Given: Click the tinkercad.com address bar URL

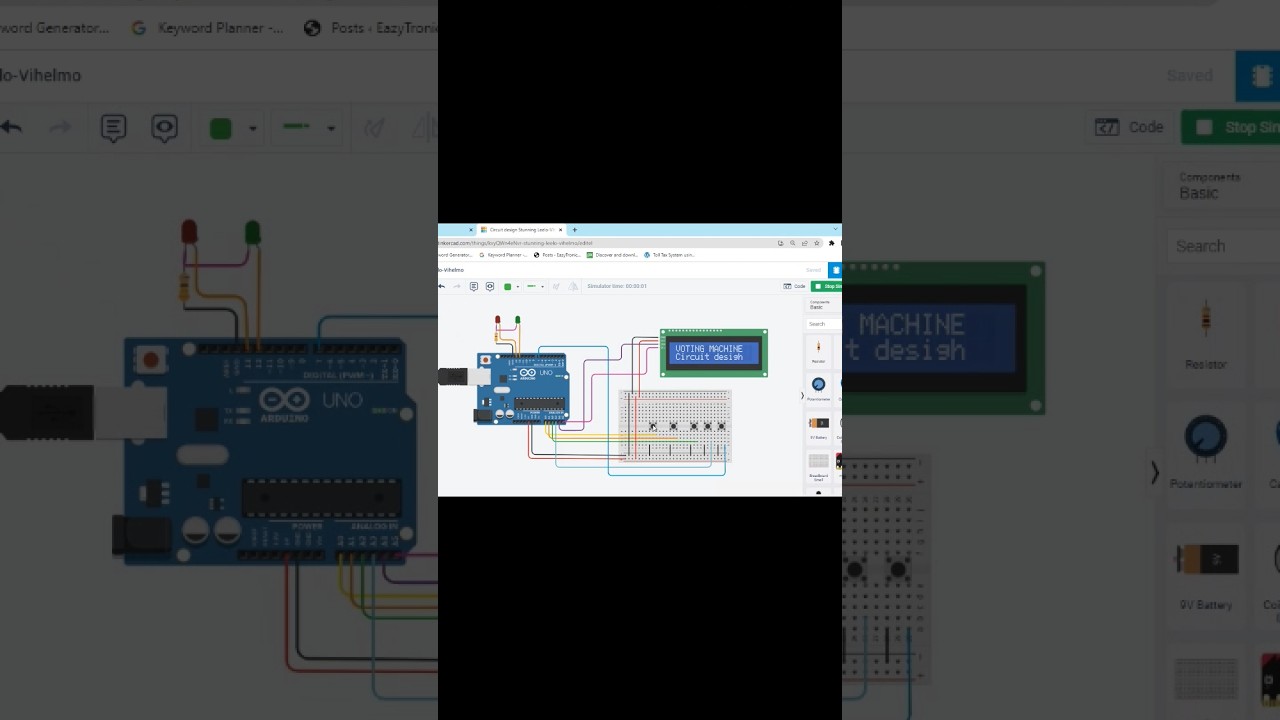Looking at the screenshot, I should tap(515, 243).
